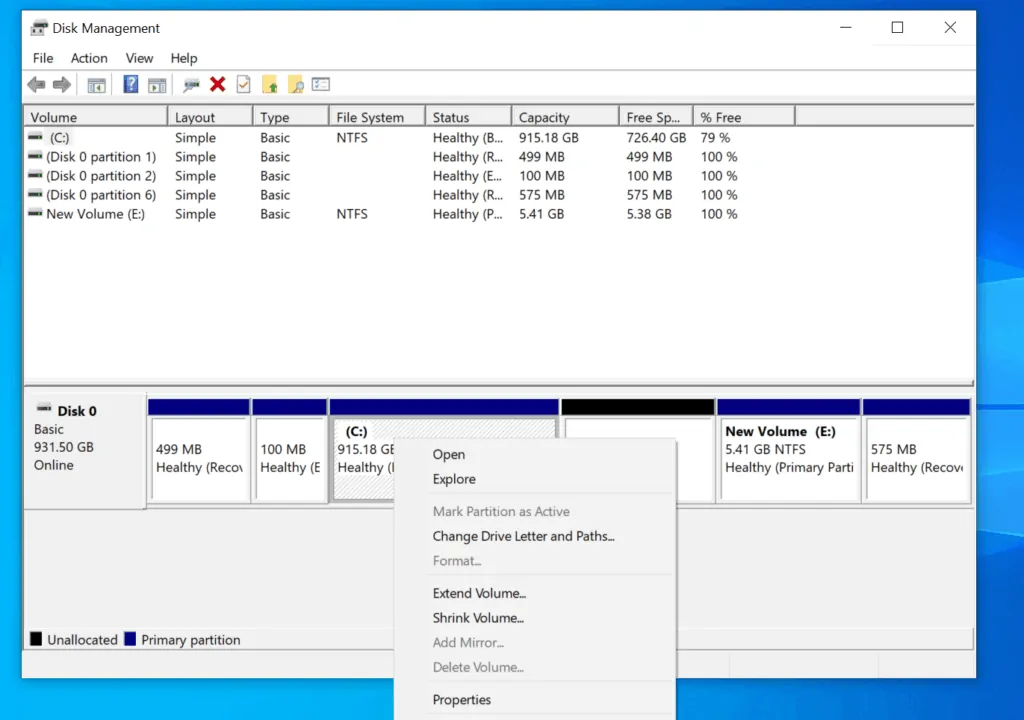Click the 726.40 GB free space value
The height and width of the screenshot is (720, 1024).
click(x=656, y=137)
